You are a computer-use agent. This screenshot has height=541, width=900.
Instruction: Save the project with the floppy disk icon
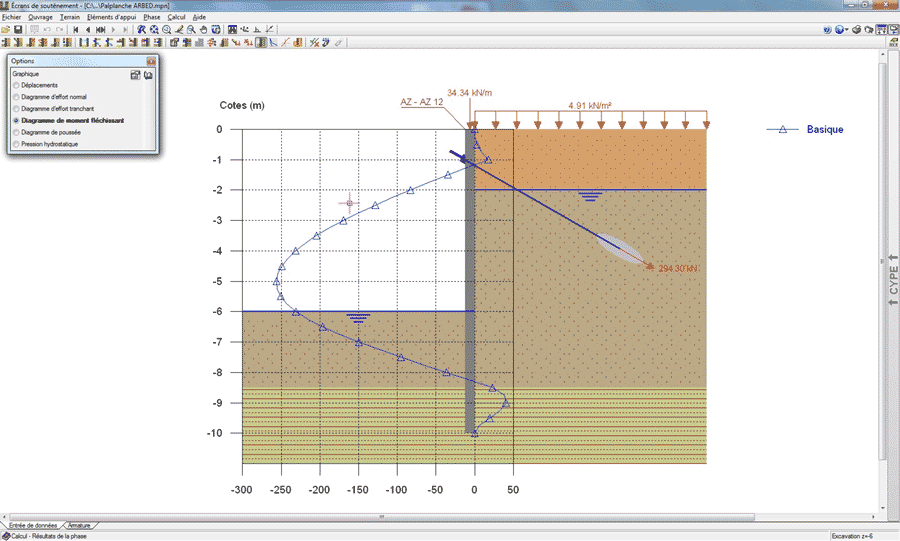click(x=18, y=29)
